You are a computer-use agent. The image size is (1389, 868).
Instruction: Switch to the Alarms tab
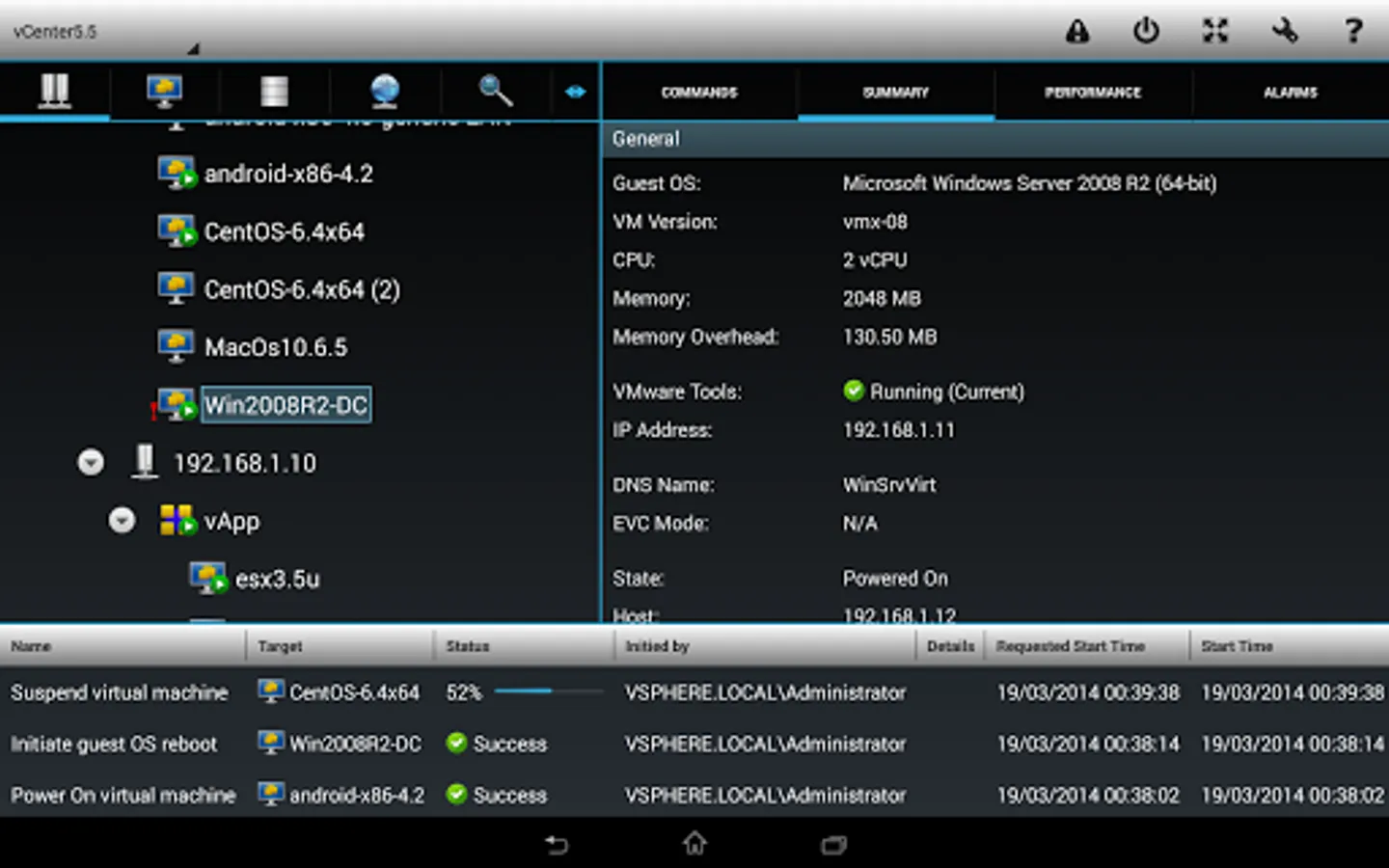click(x=1291, y=92)
